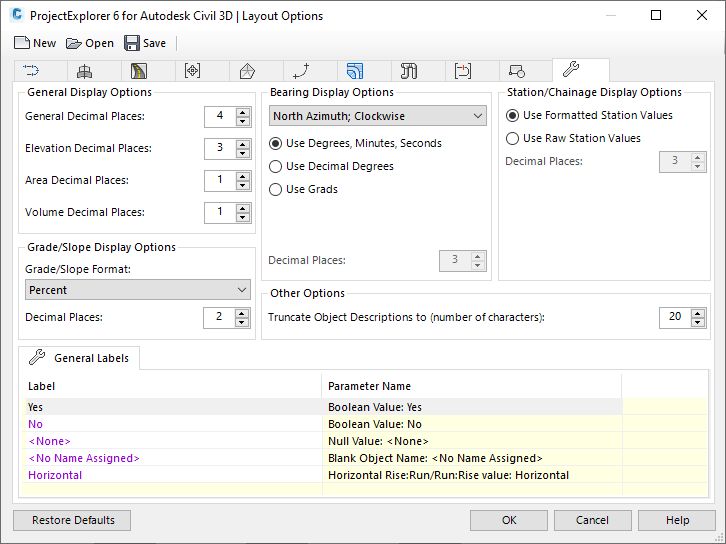
Task: Click the Label column header
Action: point(172,386)
